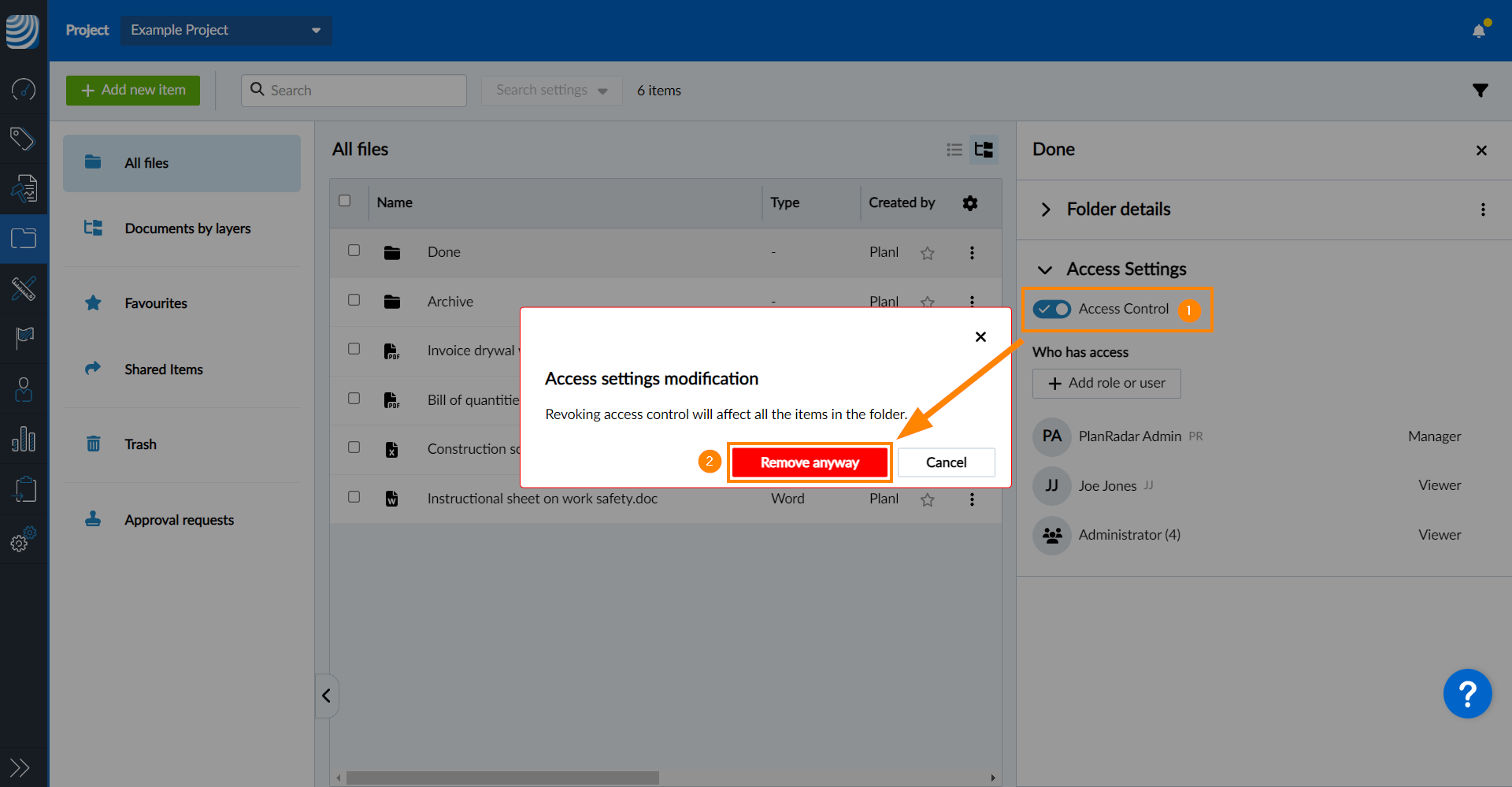The image size is (1512, 787).
Task: Open the blue help question mark button
Action: (1466, 694)
